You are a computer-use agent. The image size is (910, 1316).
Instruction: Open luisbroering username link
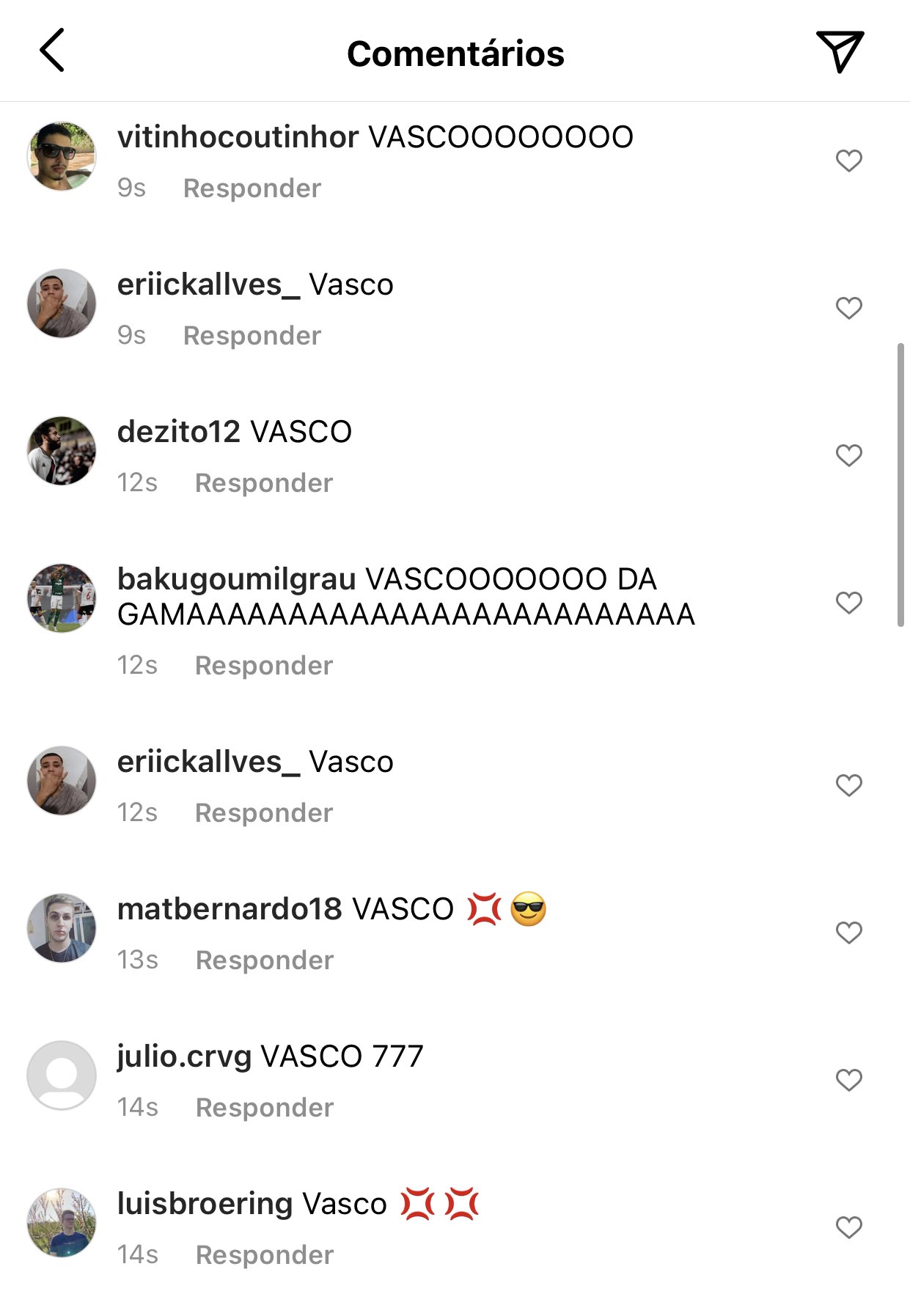coord(205,1203)
